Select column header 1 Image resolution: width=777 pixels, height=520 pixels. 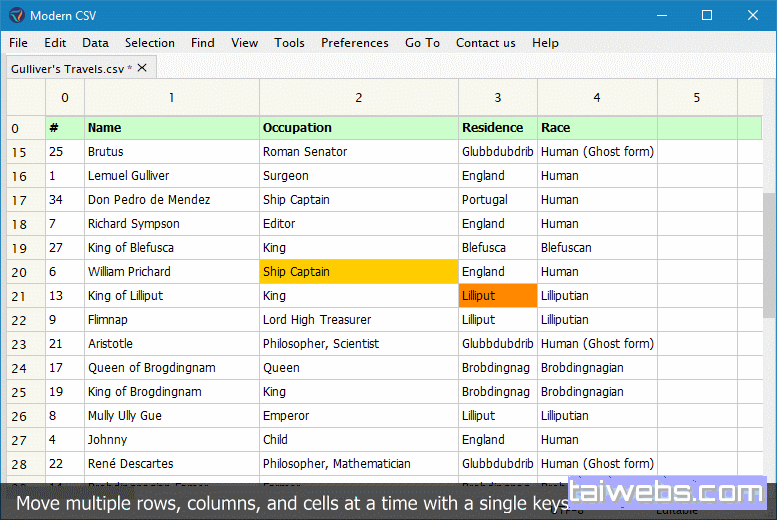pos(171,98)
